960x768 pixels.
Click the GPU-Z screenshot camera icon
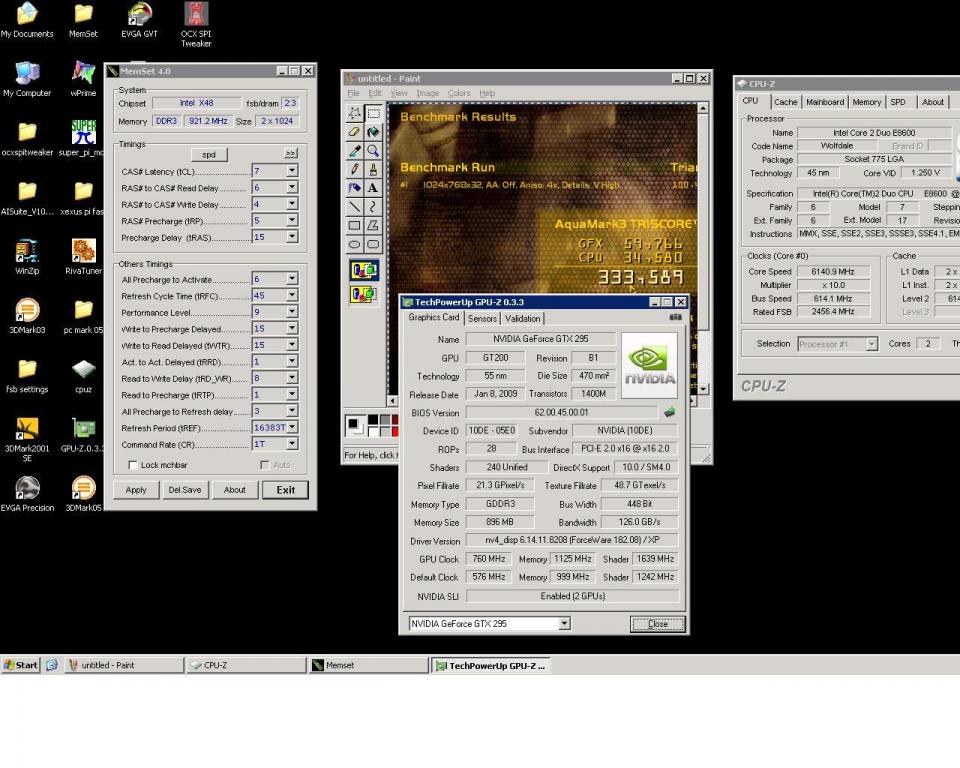tap(675, 317)
